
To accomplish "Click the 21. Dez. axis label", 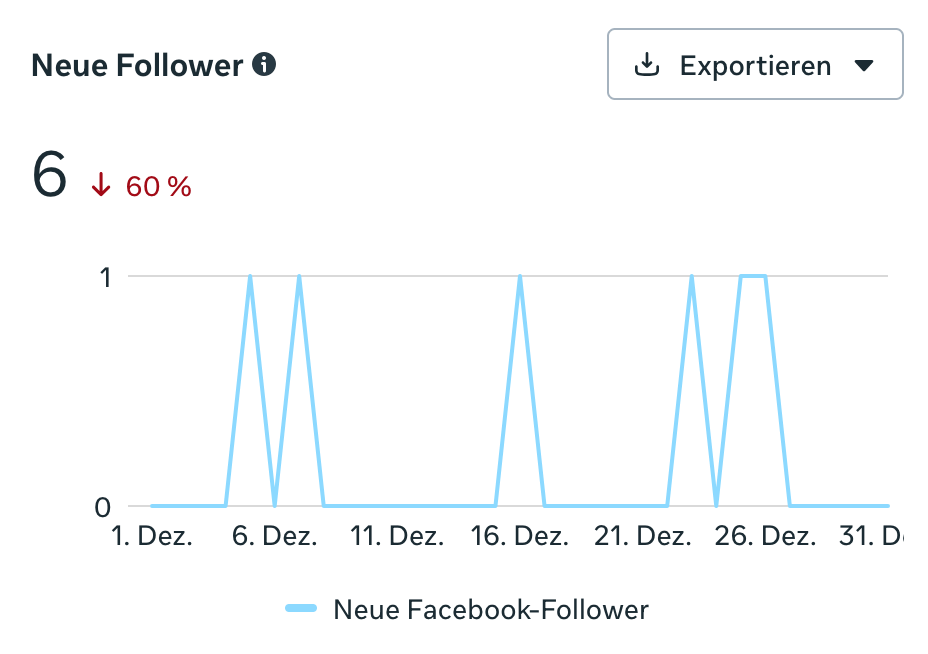I will 643,536.
